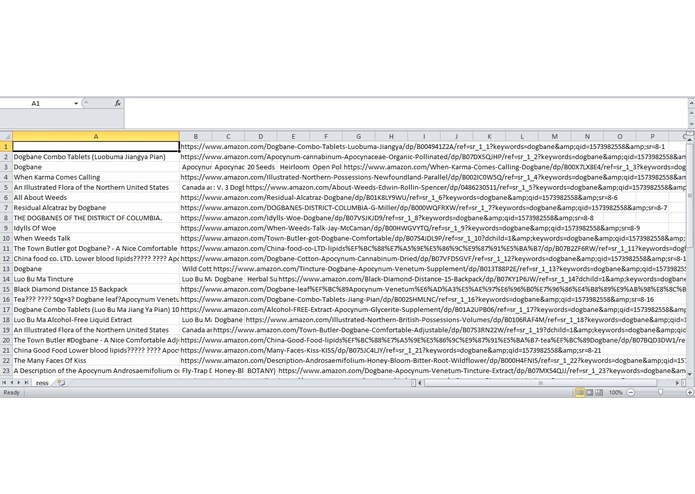The image size is (695, 494).
Task: Click cell 'The Many Faces Of Kiss'
Action: point(96,361)
